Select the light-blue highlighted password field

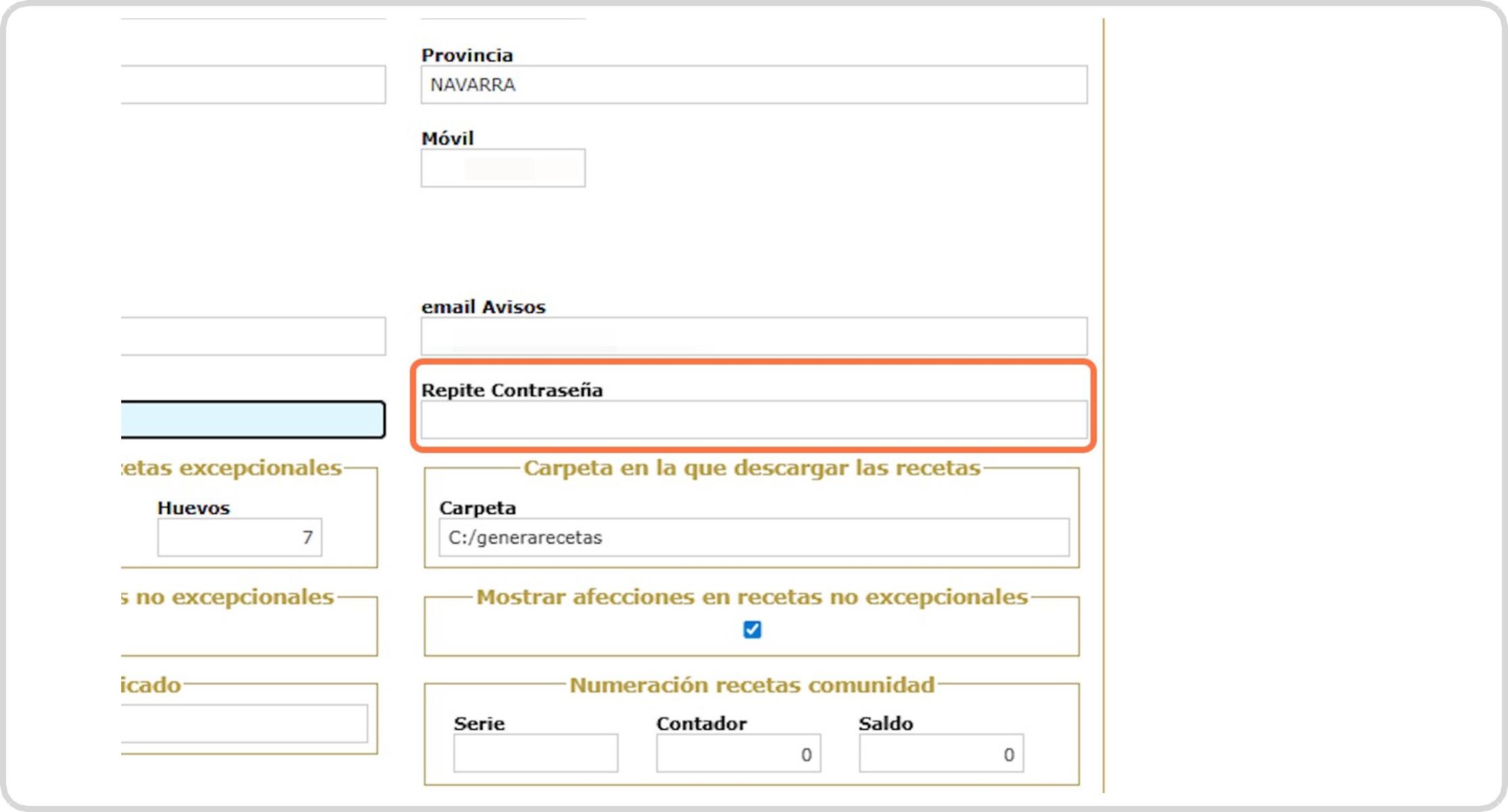pos(252,420)
